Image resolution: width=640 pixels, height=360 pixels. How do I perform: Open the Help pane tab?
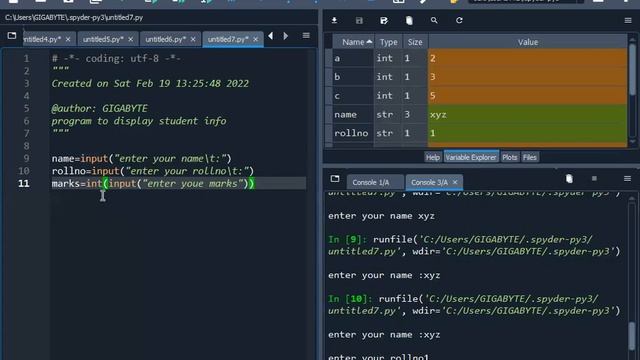[x=433, y=157]
